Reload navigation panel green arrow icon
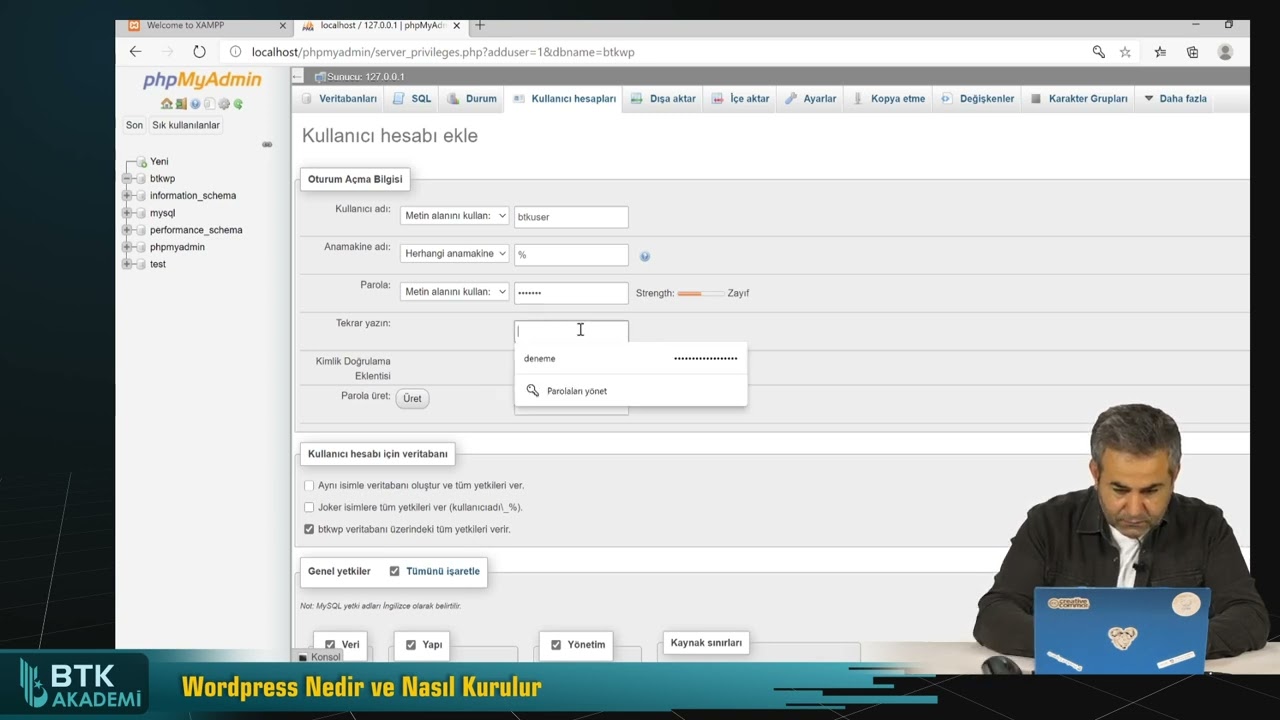1280x720 pixels. point(238,104)
